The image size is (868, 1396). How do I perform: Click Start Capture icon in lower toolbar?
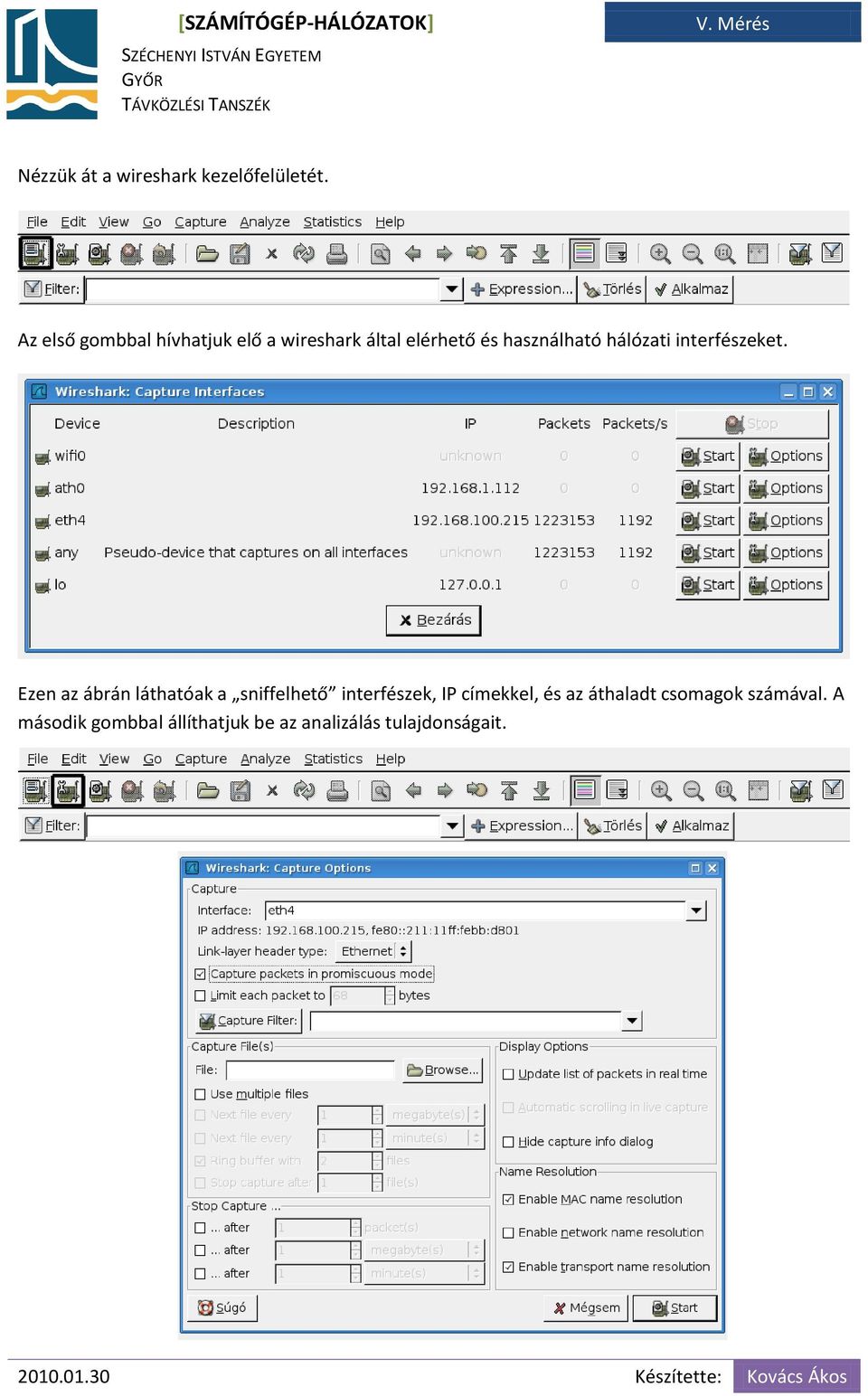[100, 790]
